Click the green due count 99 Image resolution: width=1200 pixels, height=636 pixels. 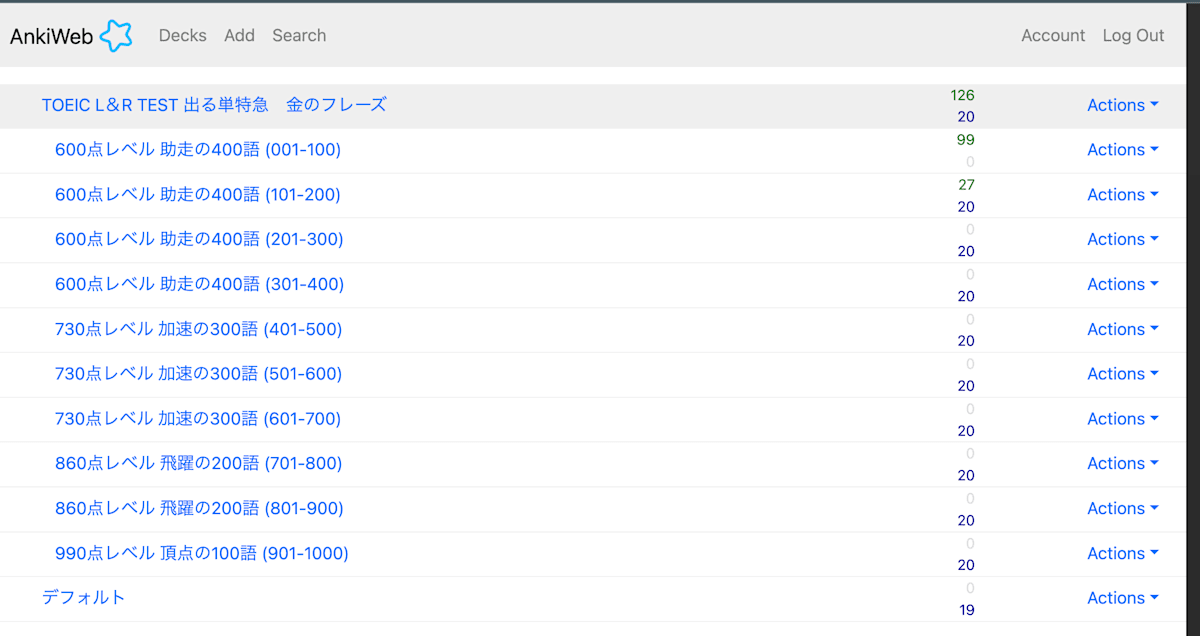(965, 140)
